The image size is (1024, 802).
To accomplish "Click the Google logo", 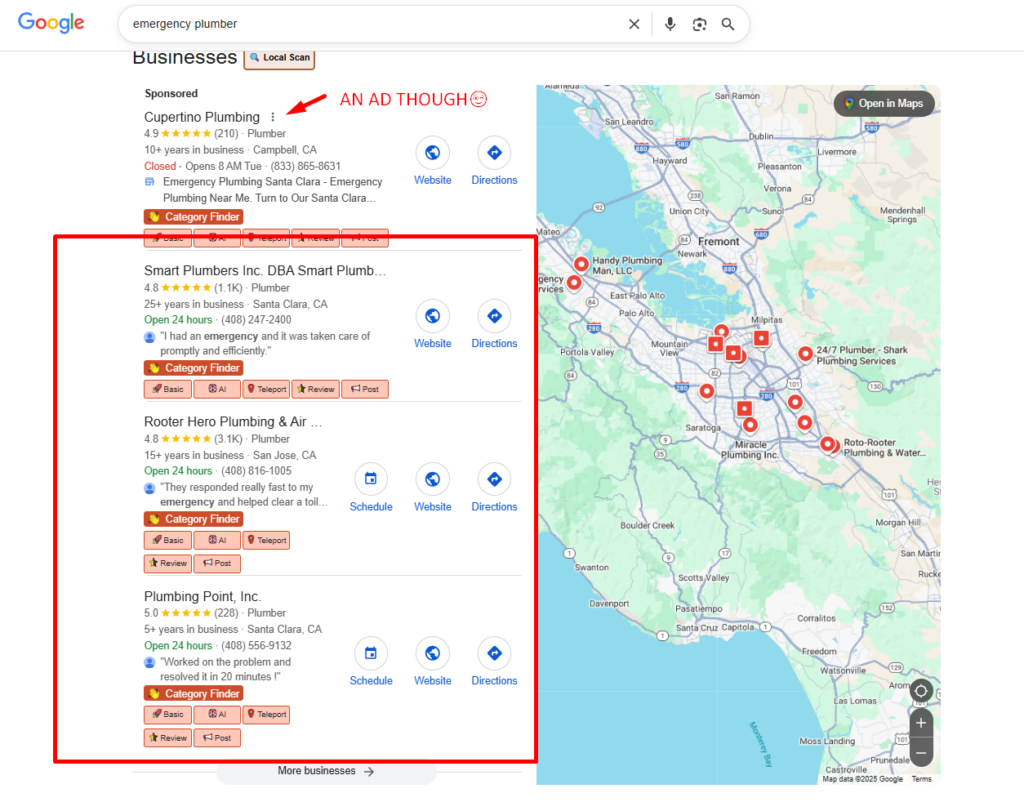I will tap(51, 23).
